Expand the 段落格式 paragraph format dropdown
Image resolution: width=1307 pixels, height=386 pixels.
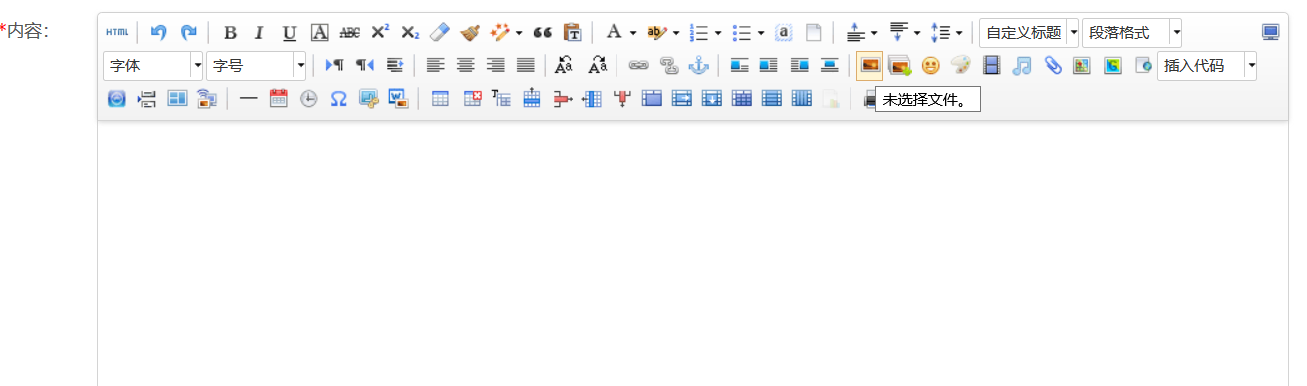pyautogui.click(x=1132, y=32)
